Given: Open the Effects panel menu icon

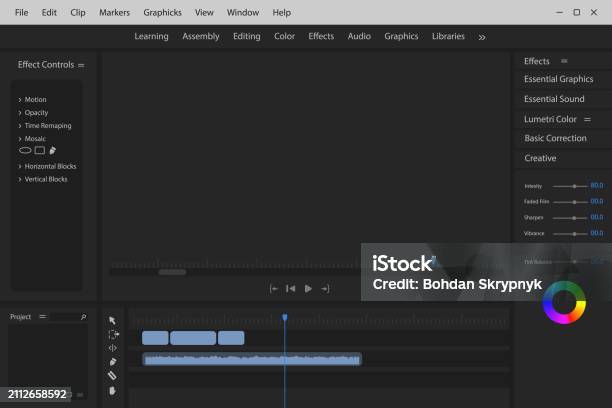Looking at the screenshot, I should [564, 61].
